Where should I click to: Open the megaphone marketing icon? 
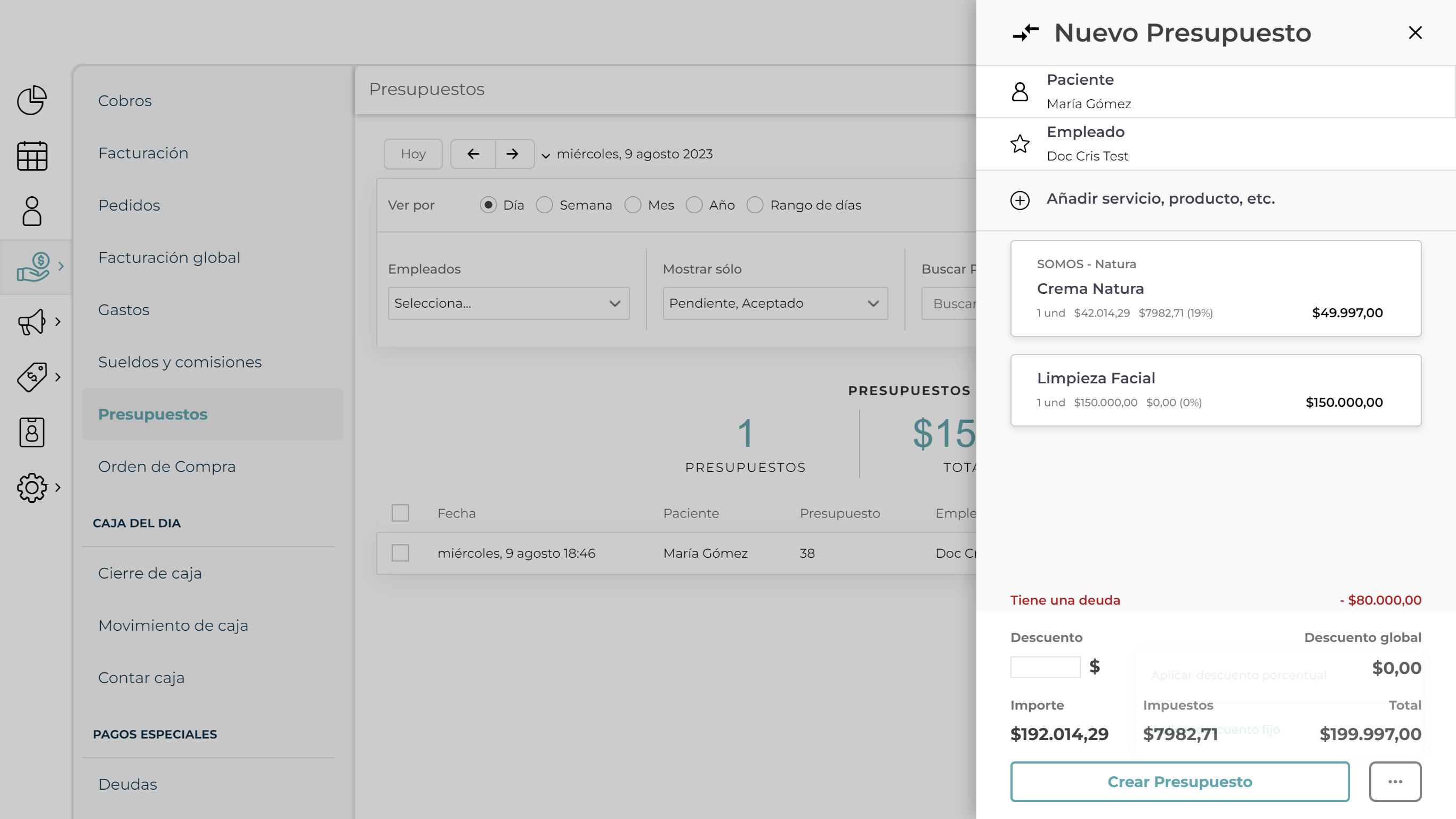pyautogui.click(x=31, y=322)
